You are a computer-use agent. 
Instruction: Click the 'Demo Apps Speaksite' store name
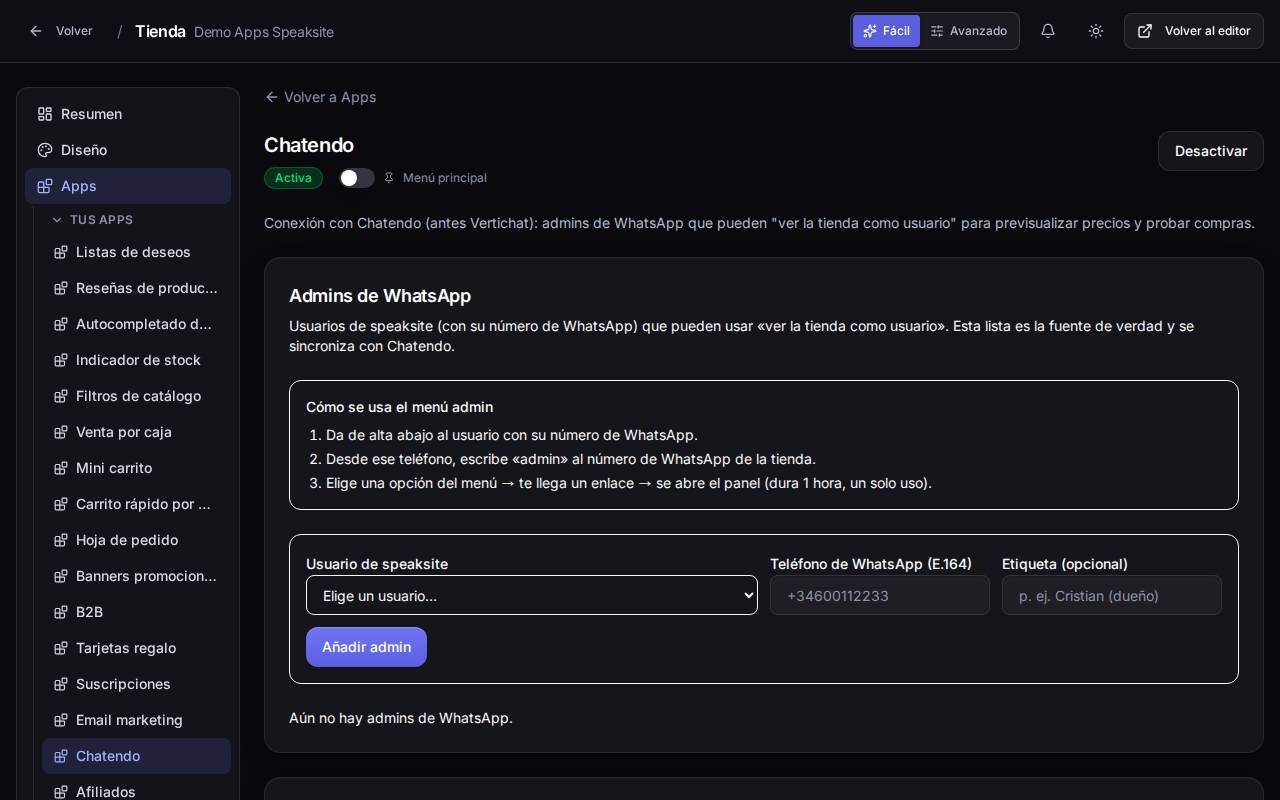[x=264, y=32]
